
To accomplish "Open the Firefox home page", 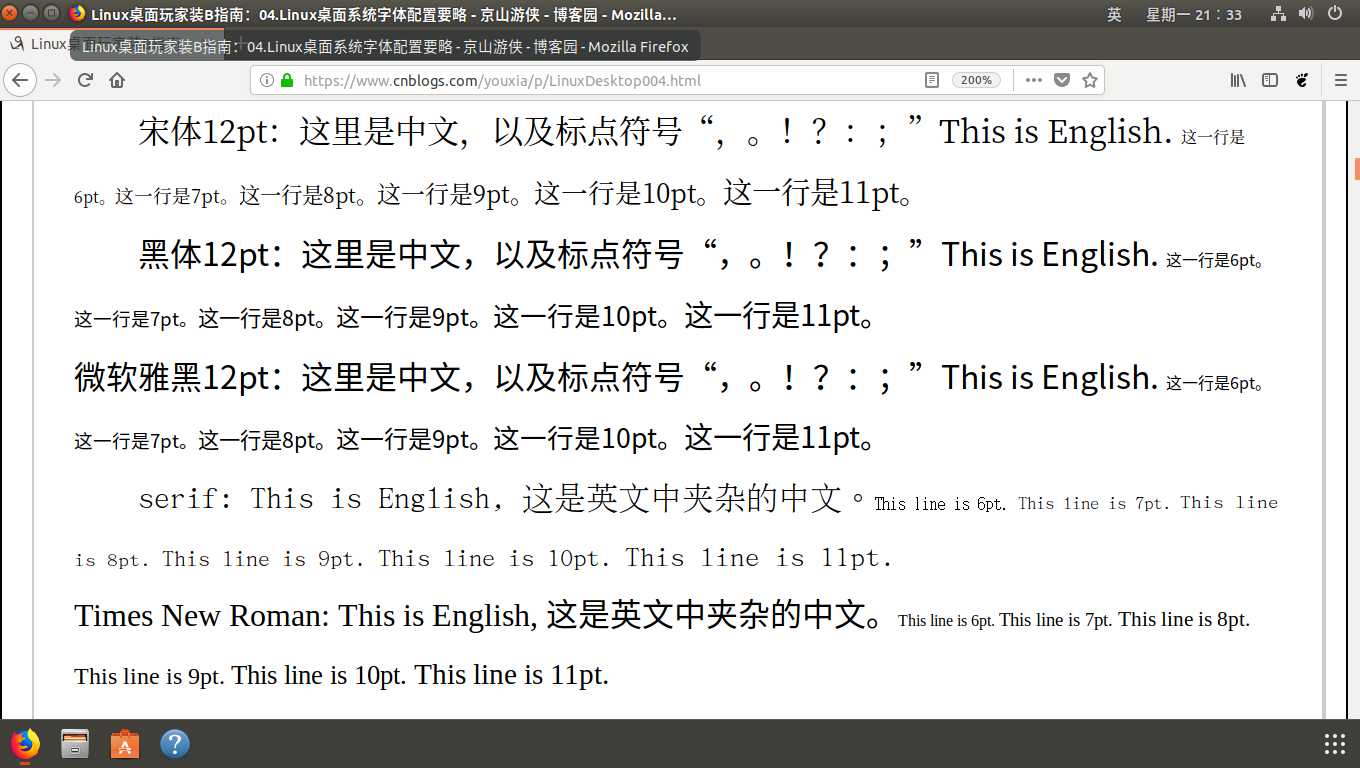I will click(117, 80).
